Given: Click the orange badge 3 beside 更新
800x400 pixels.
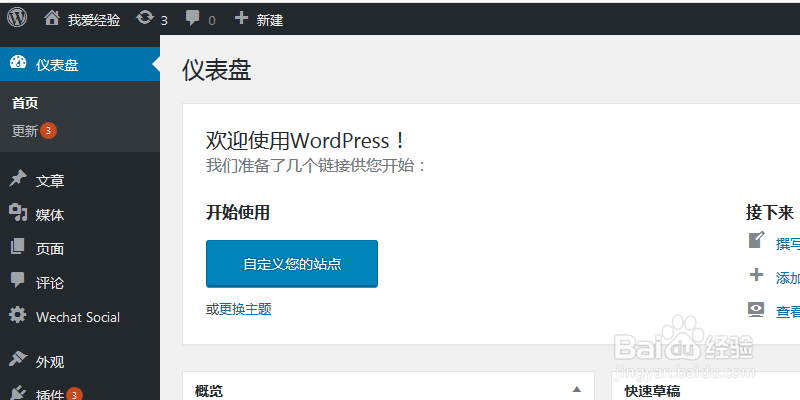Looking at the screenshot, I should 48,131.
